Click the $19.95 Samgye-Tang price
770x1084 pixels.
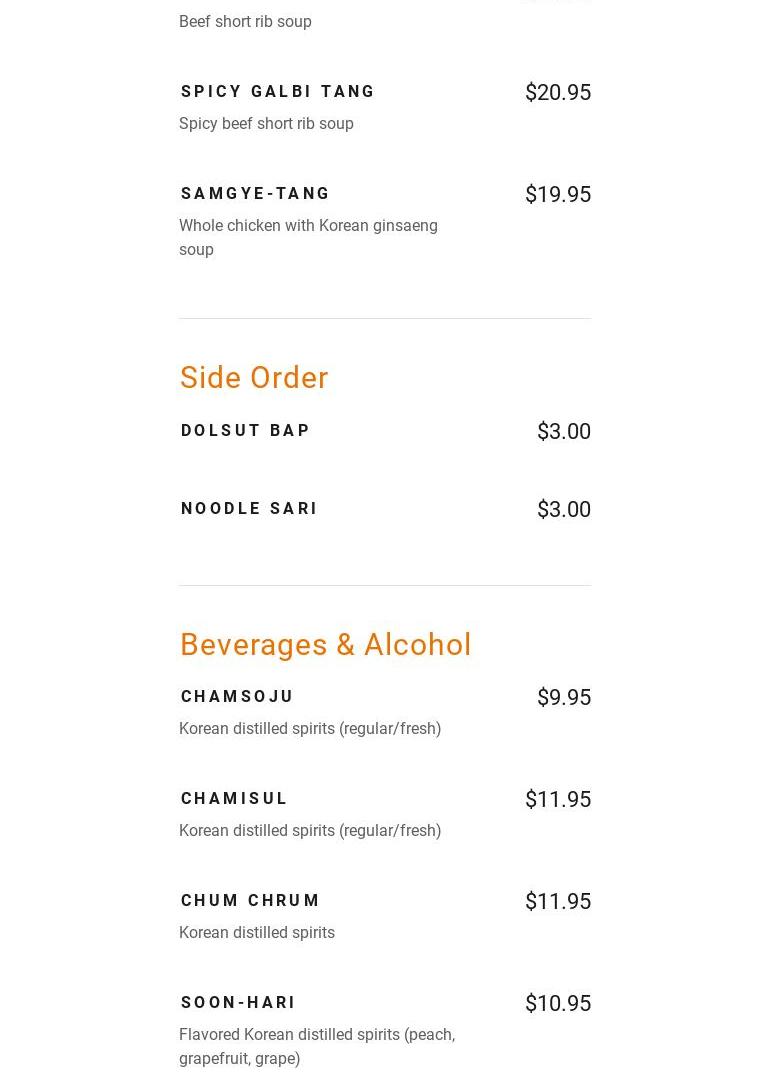(557, 195)
